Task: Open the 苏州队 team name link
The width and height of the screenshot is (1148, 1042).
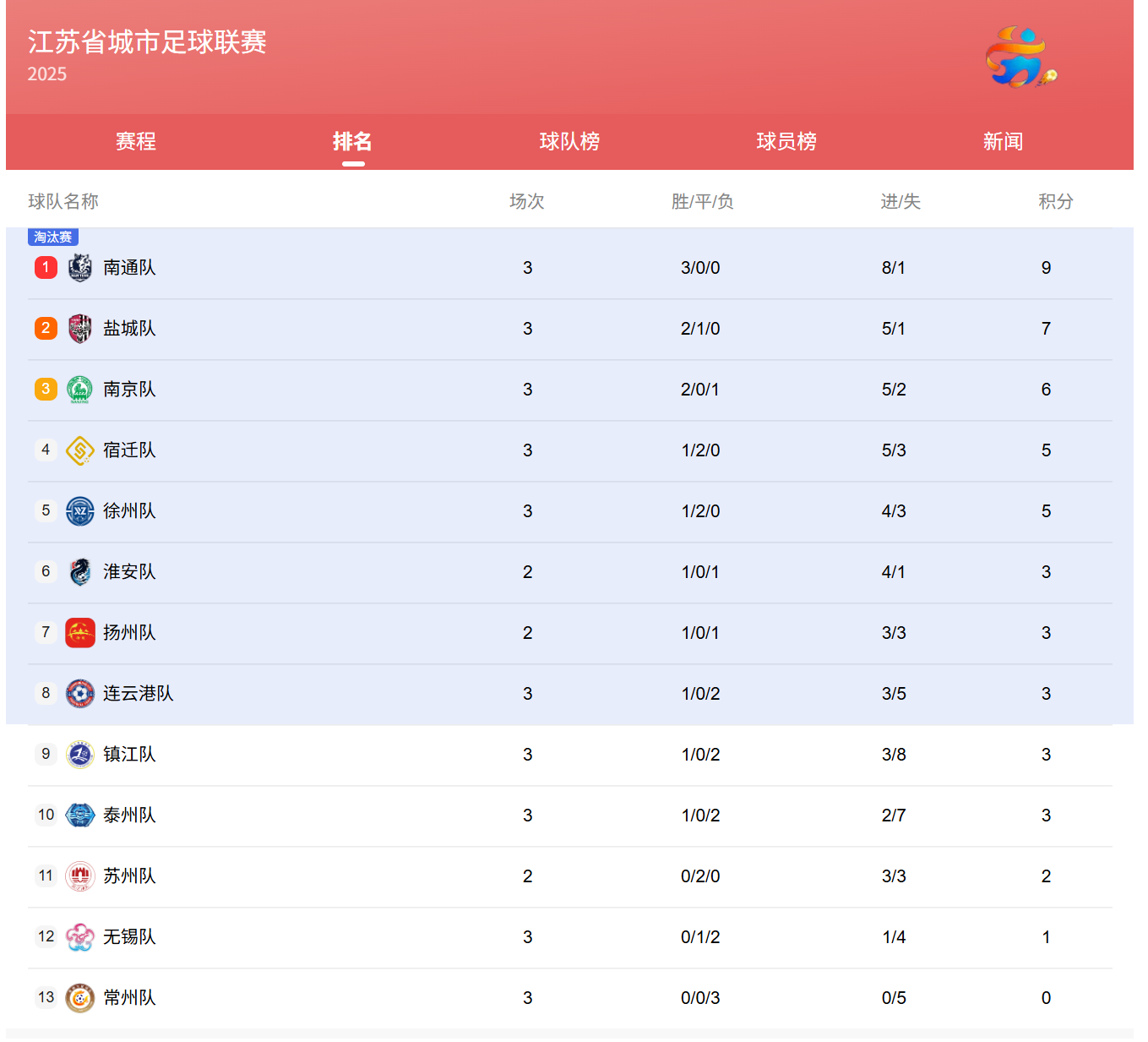Action: click(x=129, y=876)
